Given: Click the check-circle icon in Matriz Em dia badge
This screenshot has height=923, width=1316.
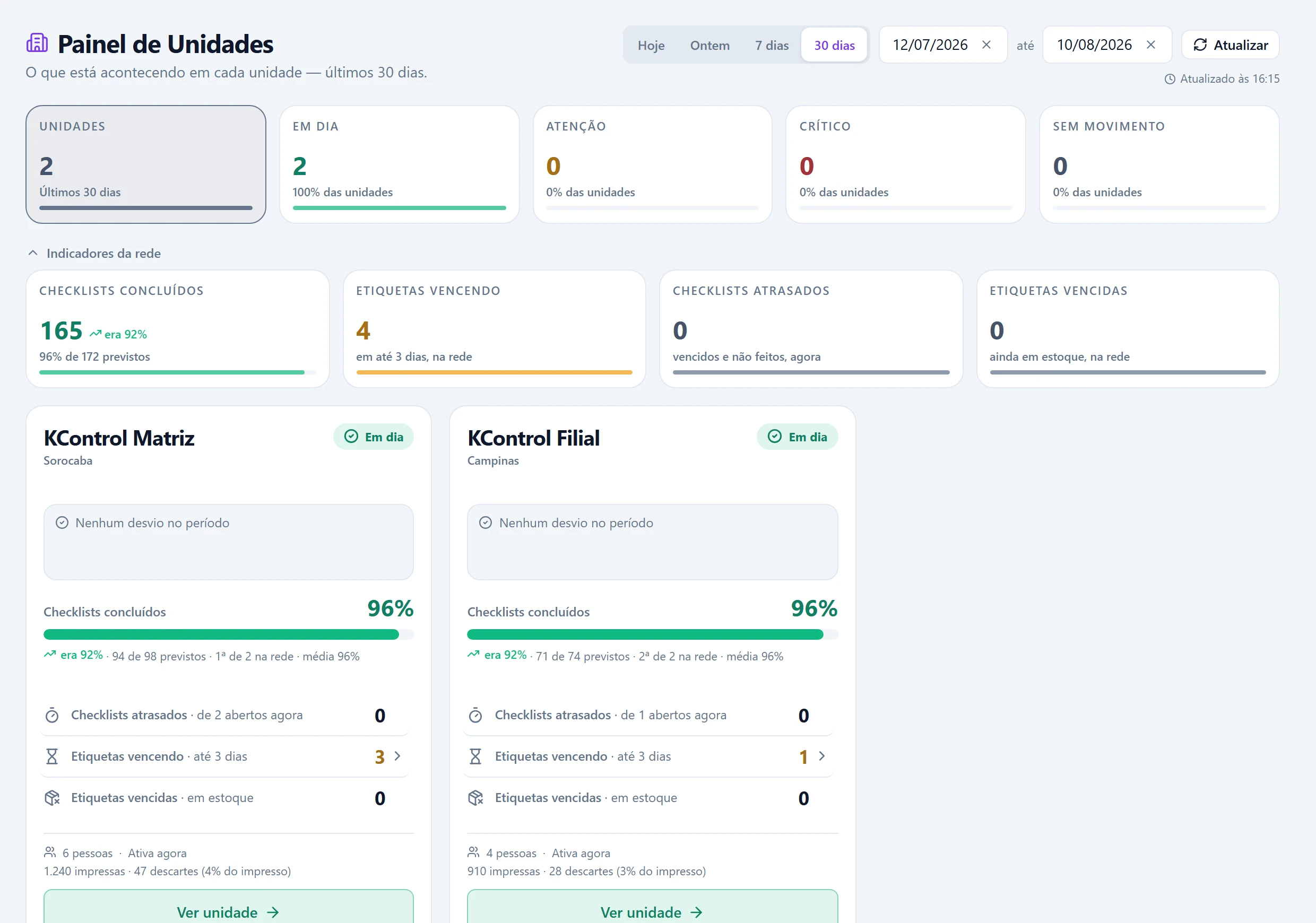Looking at the screenshot, I should tap(351, 437).
